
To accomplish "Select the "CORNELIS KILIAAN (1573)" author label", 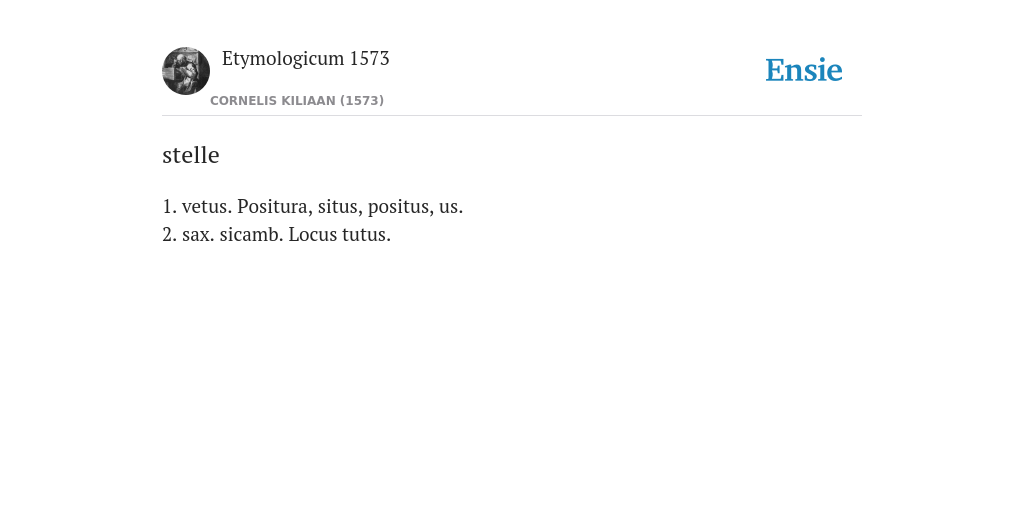I will (297, 101).
